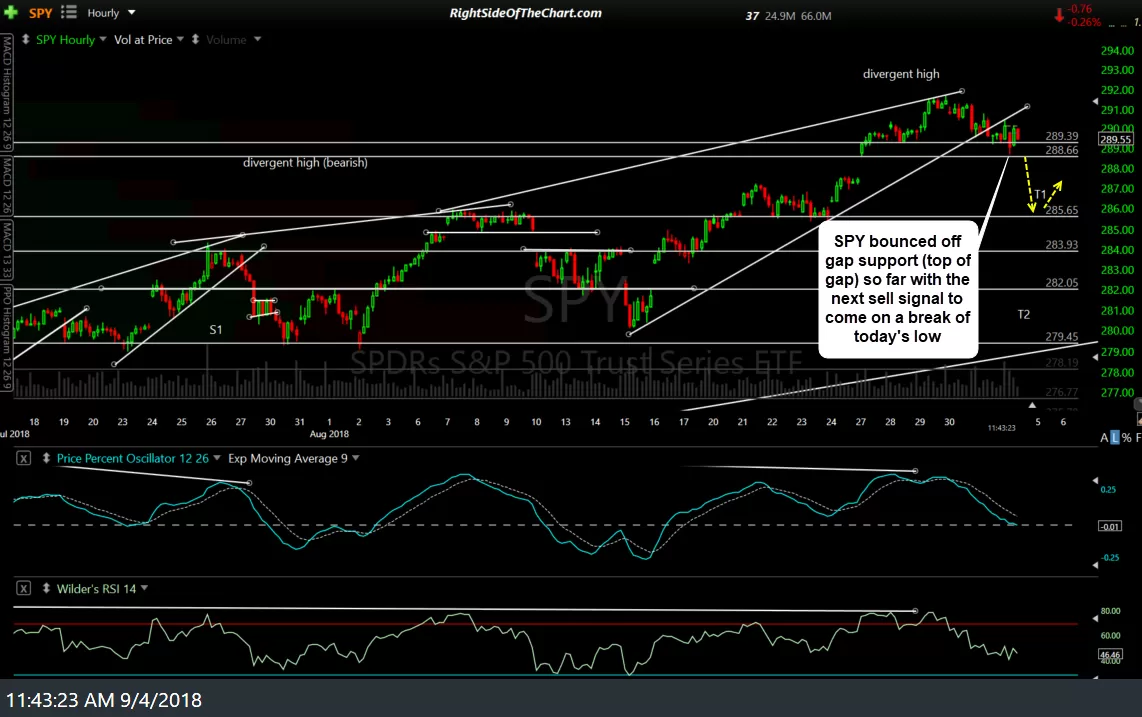Click the 285.65 price level label
1142x717 pixels.
[1061, 211]
